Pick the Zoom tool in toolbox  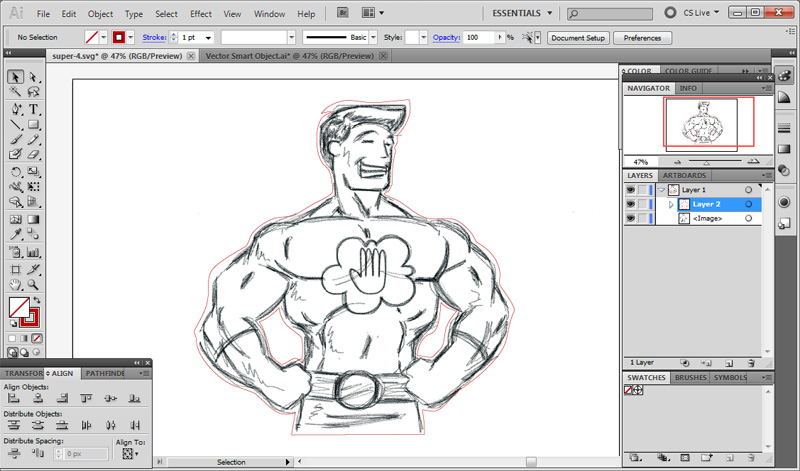coord(33,285)
